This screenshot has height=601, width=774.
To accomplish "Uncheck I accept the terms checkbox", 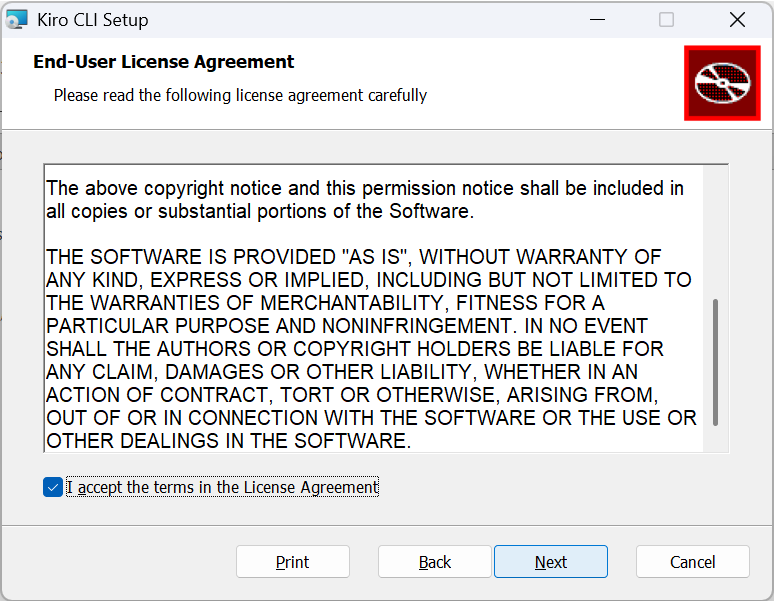I will pyautogui.click(x=53, y=487).
